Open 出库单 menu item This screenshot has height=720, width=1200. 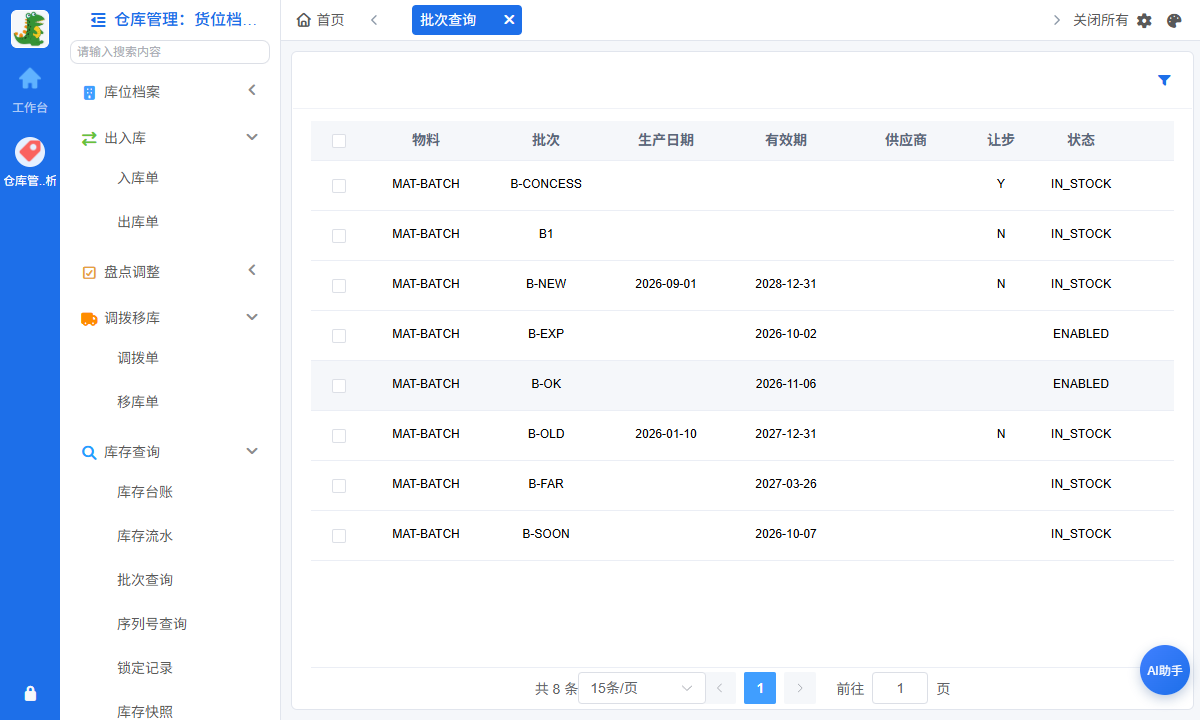click(x=138, y=222)
